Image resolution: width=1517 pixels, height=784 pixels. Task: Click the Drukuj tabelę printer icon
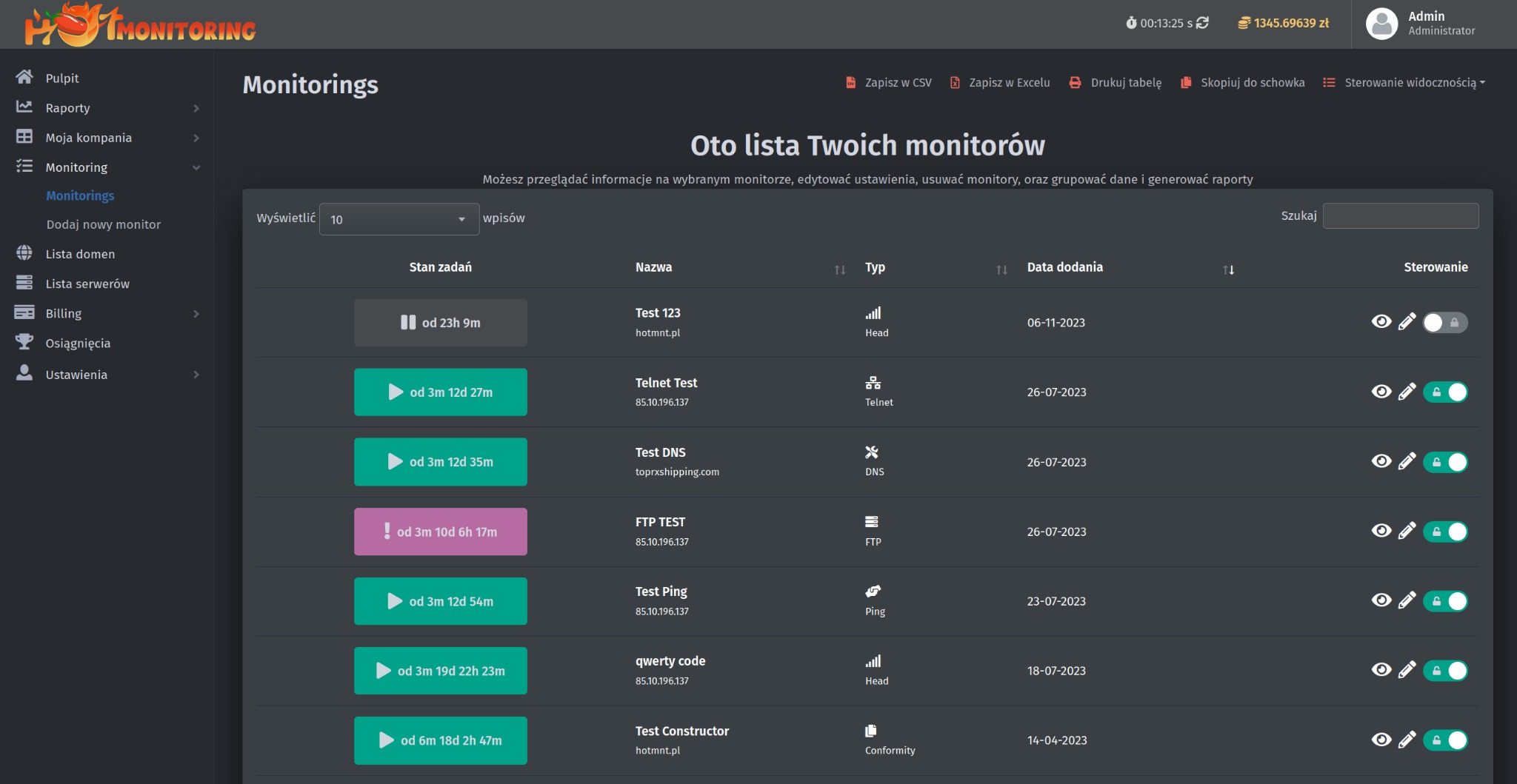(1073, 82)
